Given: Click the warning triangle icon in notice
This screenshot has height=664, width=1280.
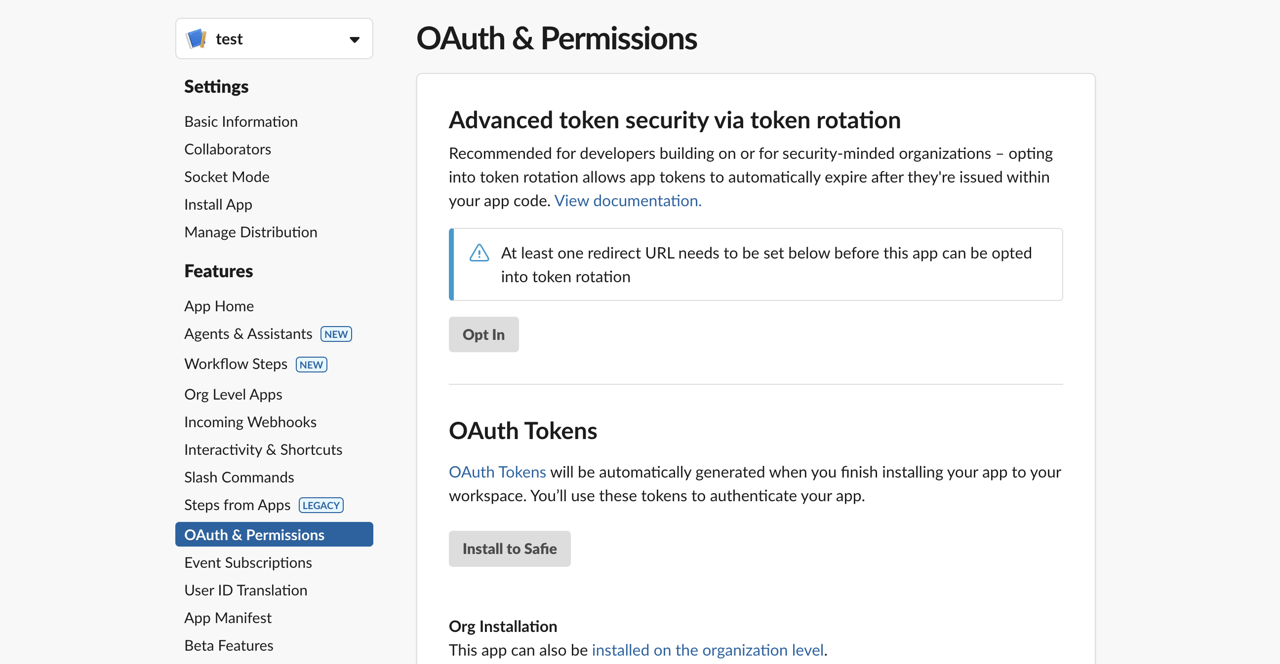Looking at the screenshot, I should (479, 253).
